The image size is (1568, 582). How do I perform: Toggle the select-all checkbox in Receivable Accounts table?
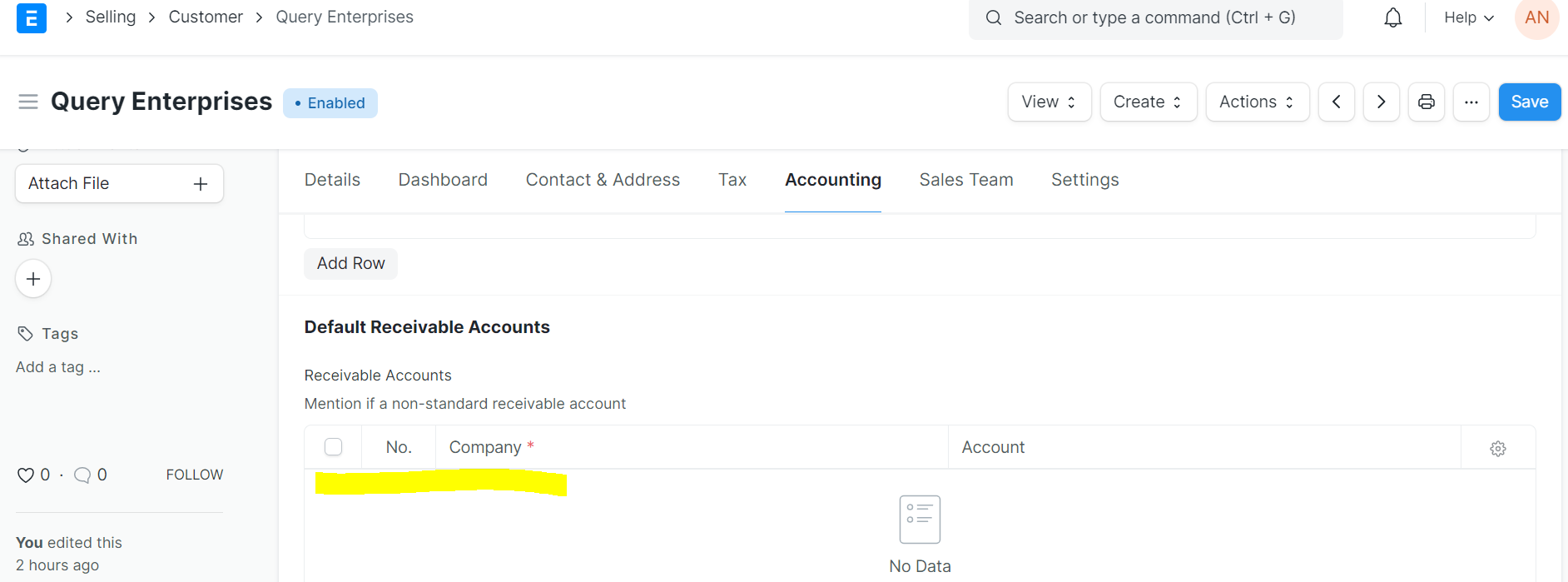coord(333,446)
